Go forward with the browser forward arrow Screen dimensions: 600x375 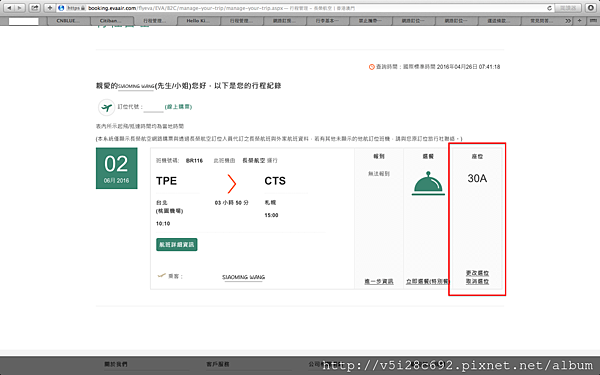point(20,8)
